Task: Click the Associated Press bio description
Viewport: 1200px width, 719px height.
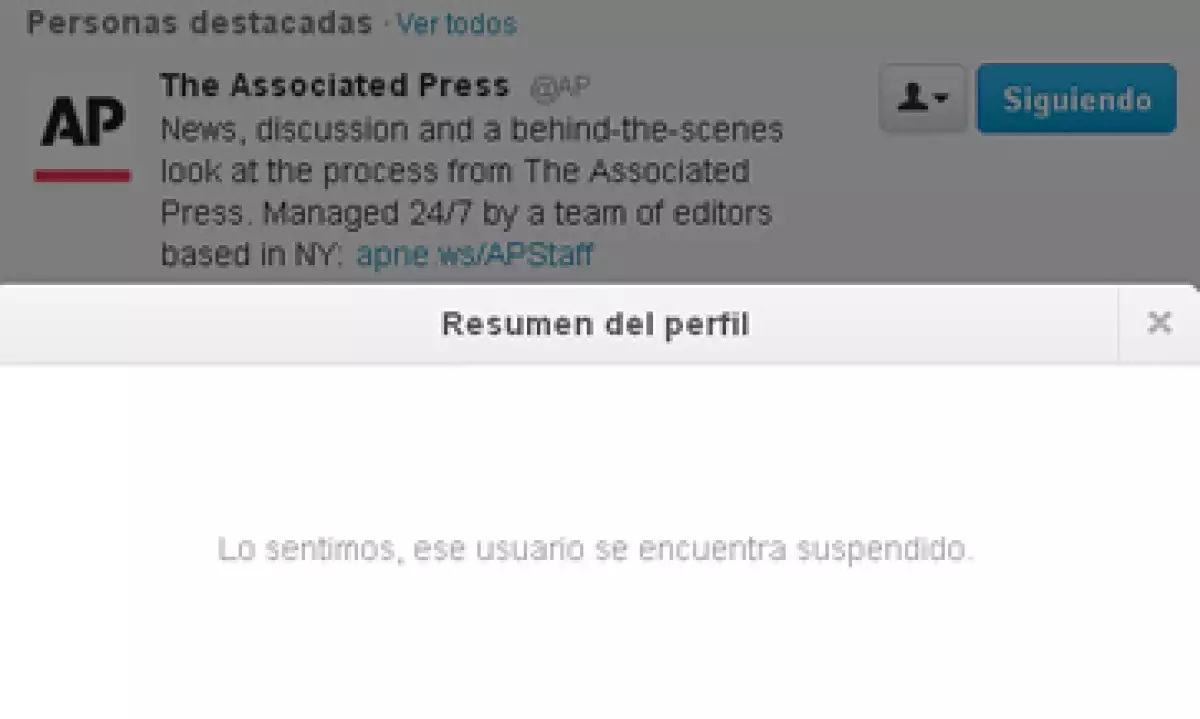Action: click(471, 192)
